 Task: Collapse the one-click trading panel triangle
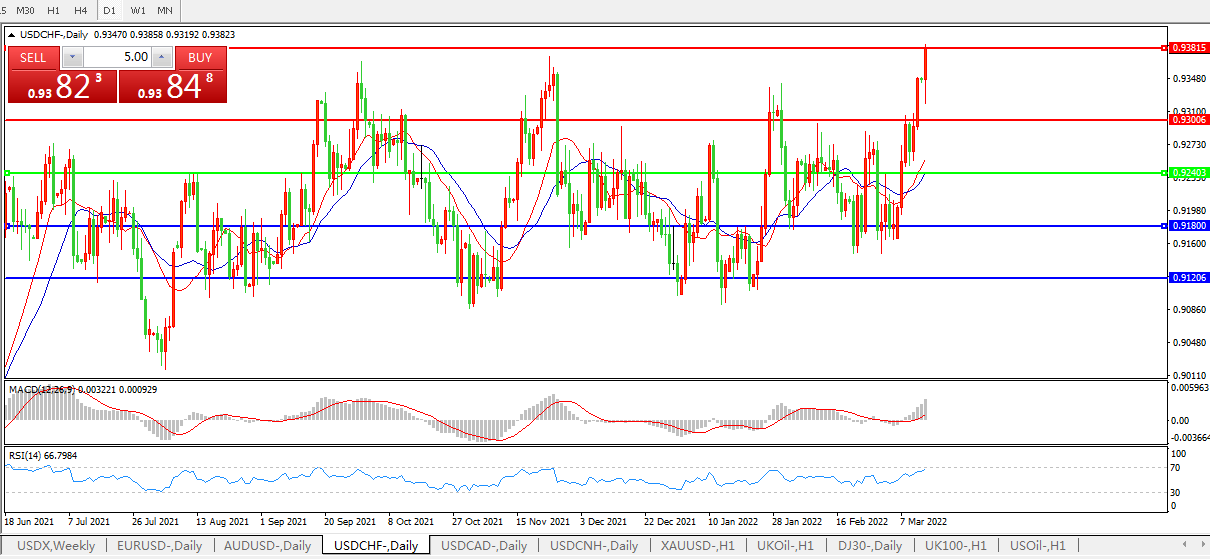click(11, 35)
